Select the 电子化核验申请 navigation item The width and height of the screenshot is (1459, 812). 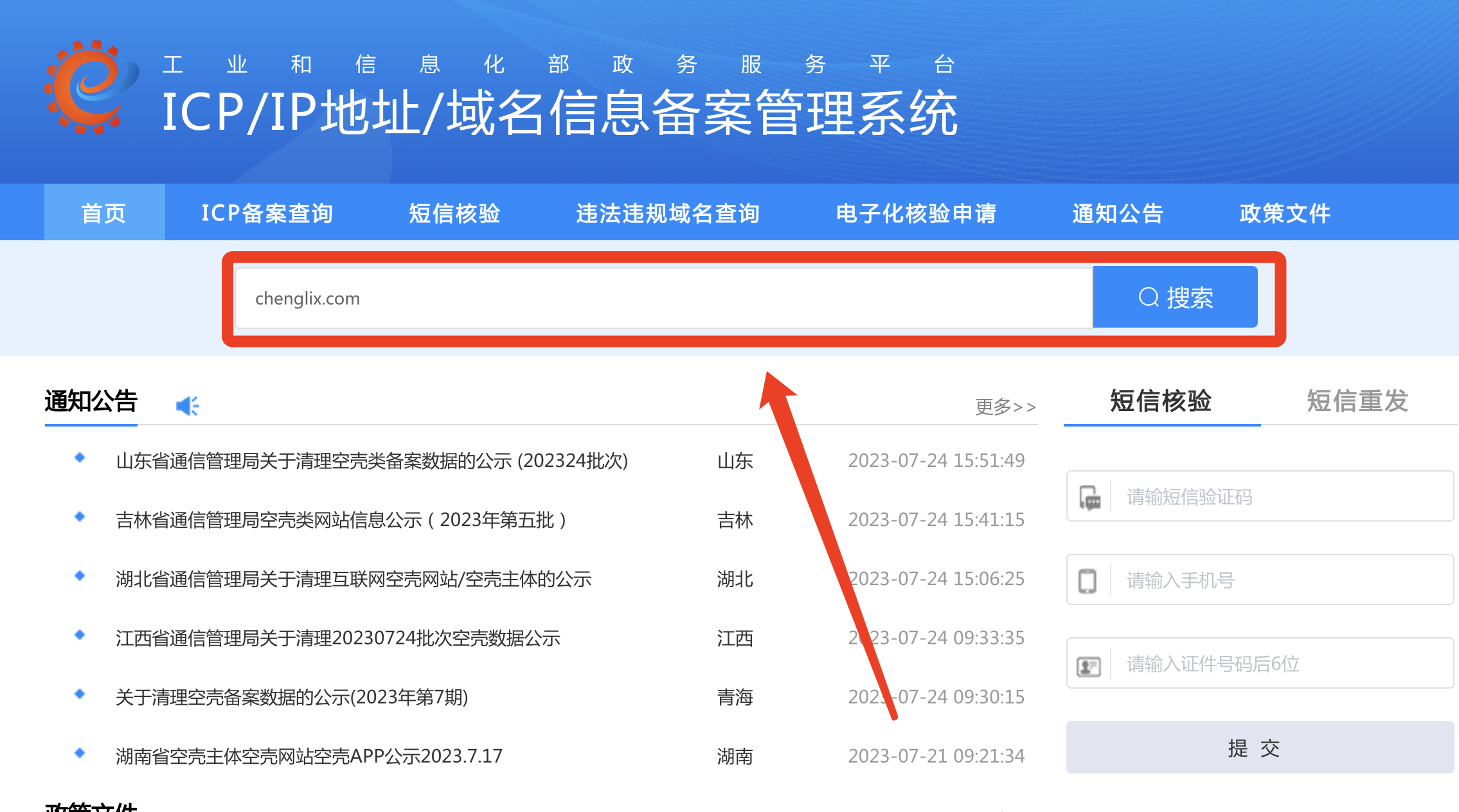tap(916, 213)
